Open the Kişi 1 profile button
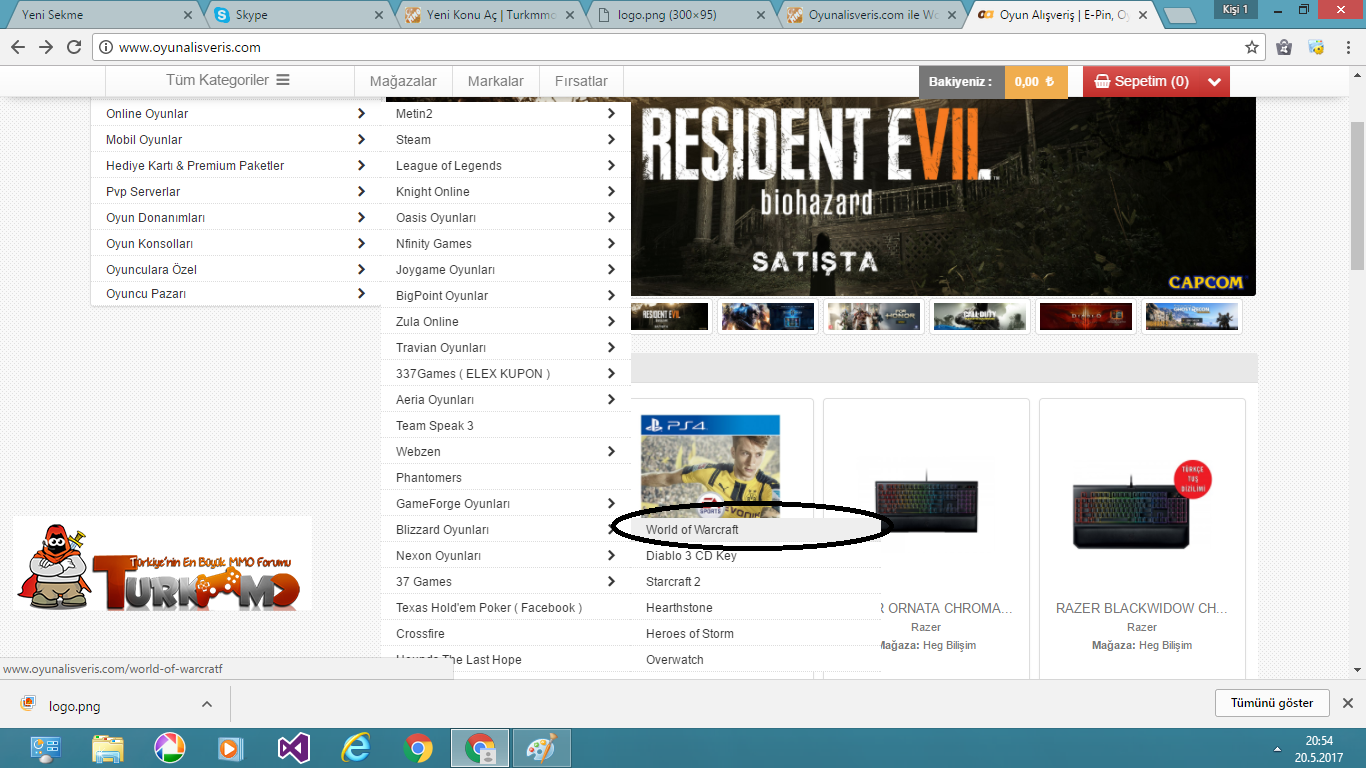This screenshot has width=1366, height=768. (1237, 9)
